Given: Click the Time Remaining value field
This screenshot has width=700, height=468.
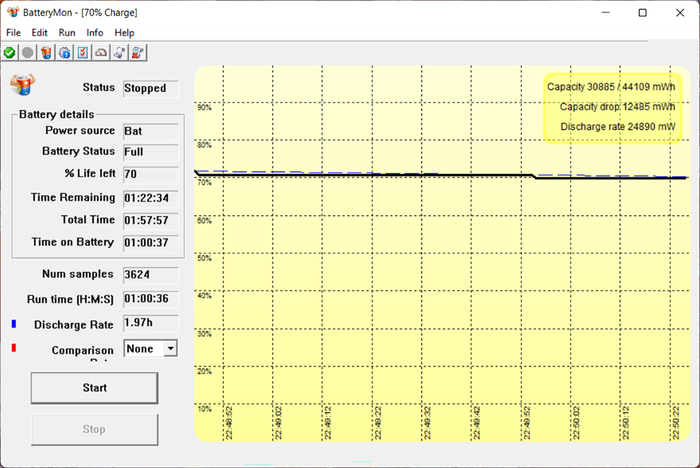Looking at the screenshot, I should pos(151,198).
